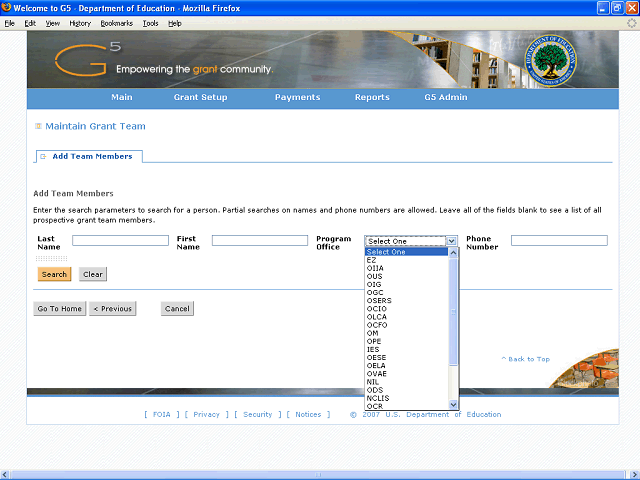640x480 pixels.
Task: Open the Notices footer link
Action: pos(308,414)
